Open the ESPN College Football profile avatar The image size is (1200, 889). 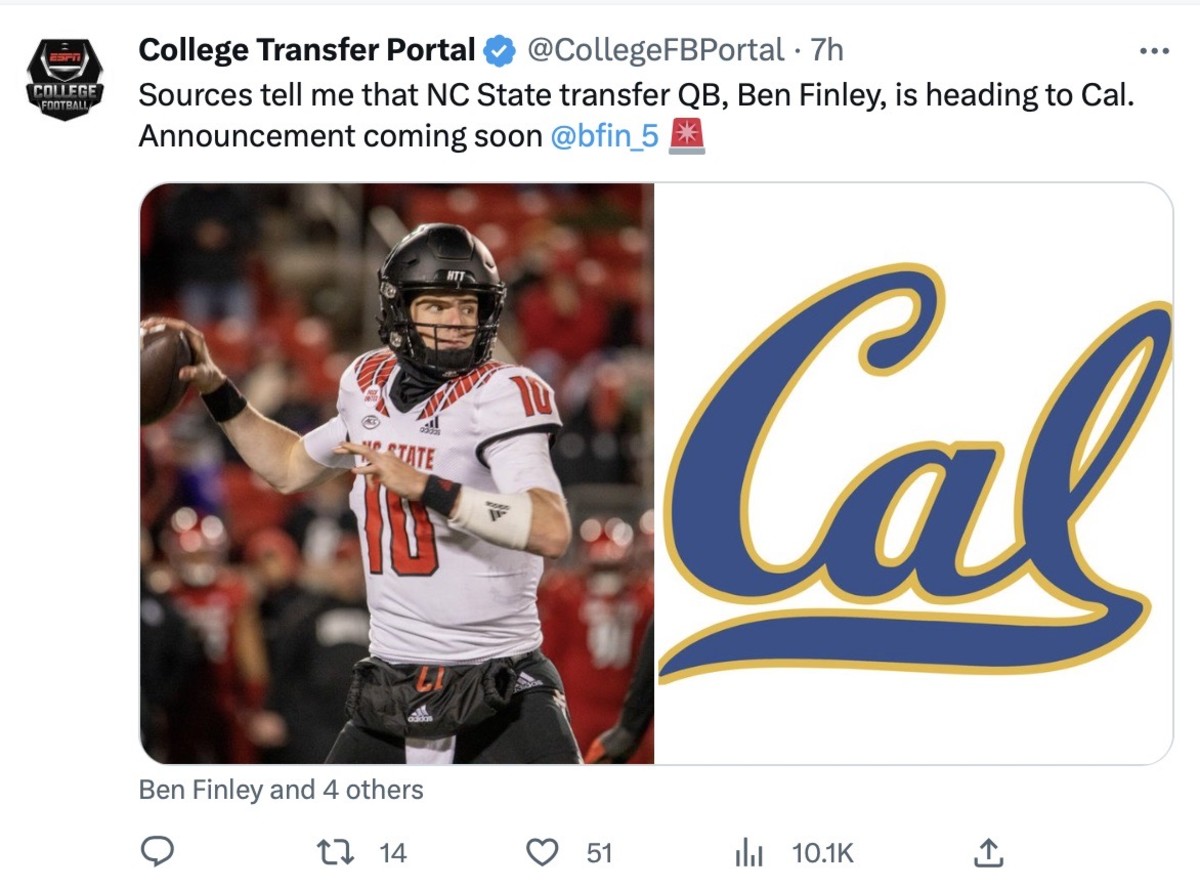tap(65, 79)
